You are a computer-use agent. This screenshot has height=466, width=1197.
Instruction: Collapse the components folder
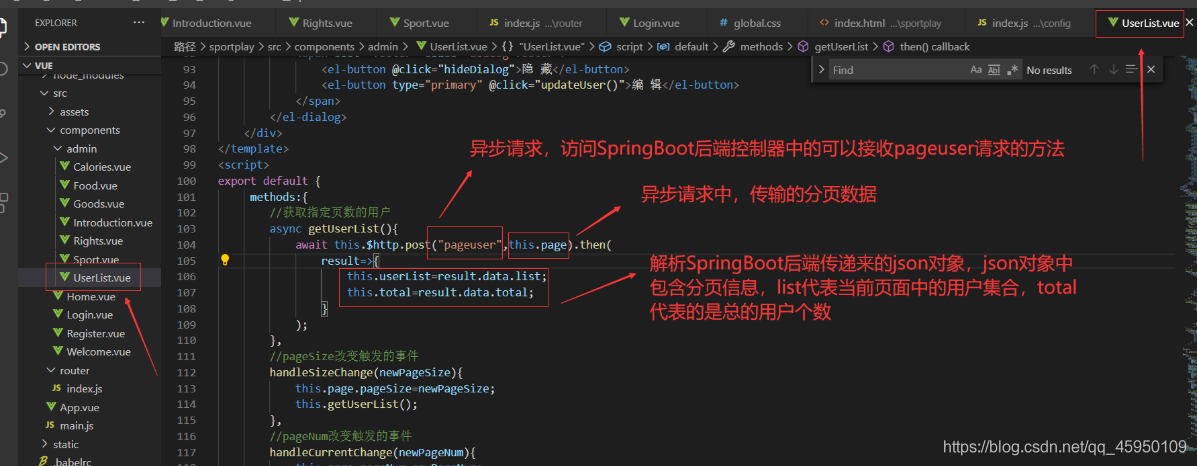click(x=82, y=130)
